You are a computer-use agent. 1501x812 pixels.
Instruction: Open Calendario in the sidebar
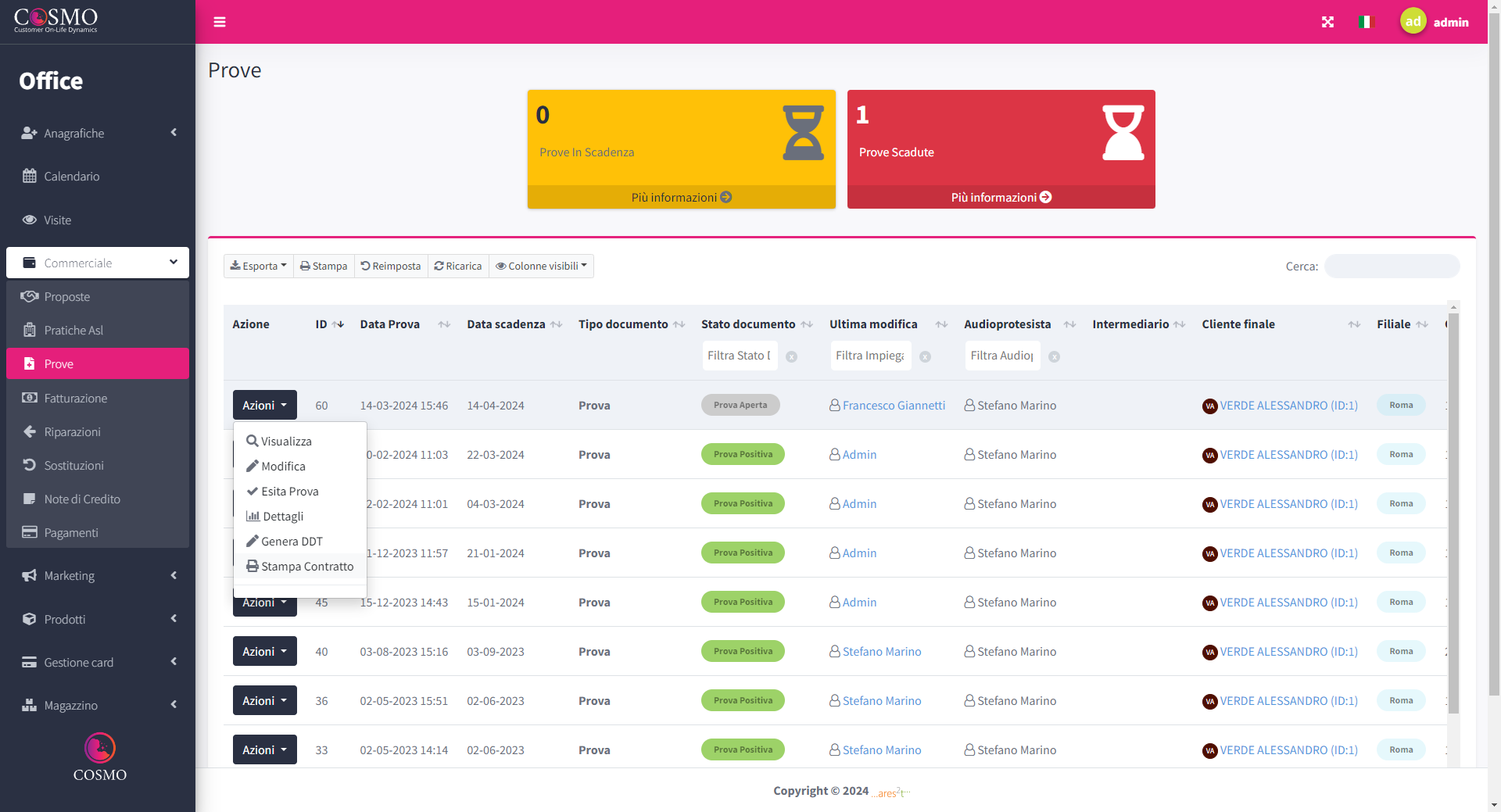tap(98, 177)
